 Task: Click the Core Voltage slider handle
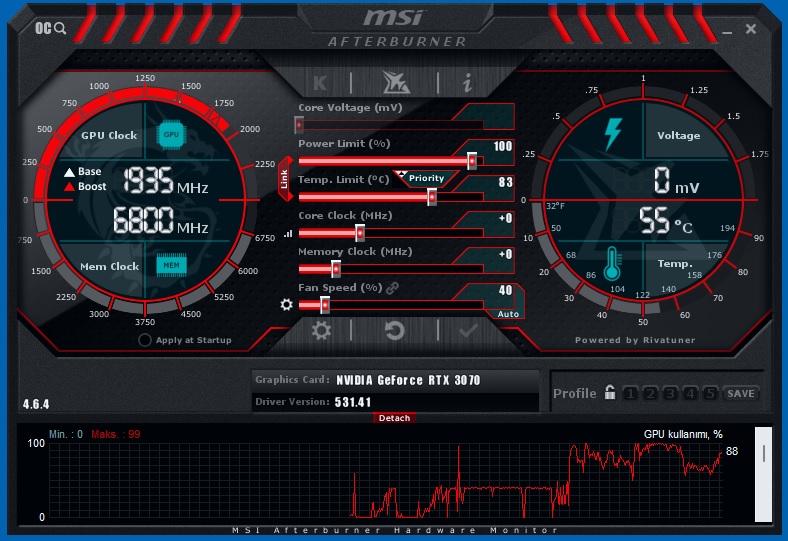(x=299, y=125)
